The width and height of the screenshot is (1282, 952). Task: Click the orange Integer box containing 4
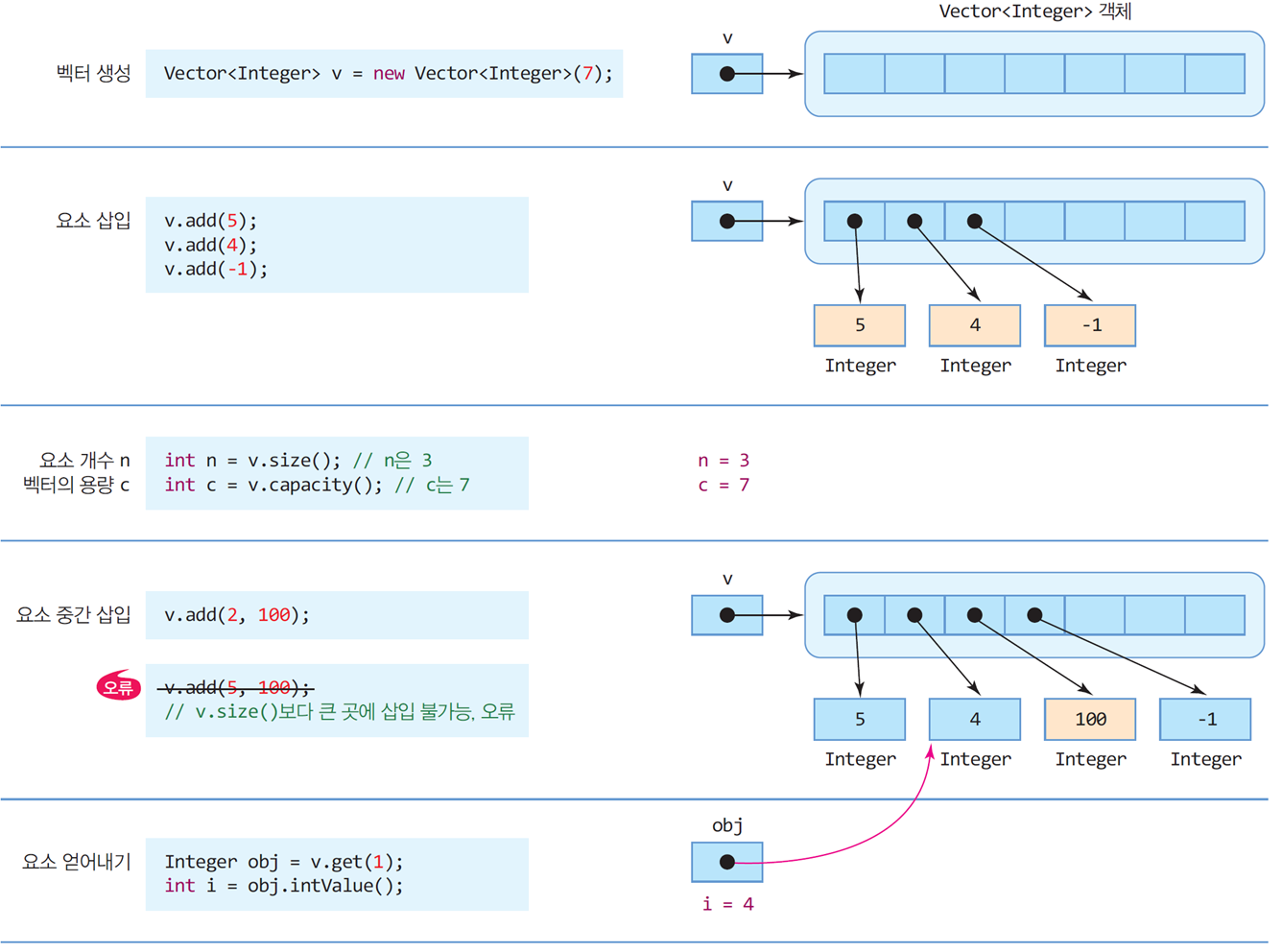pos(975,325)
